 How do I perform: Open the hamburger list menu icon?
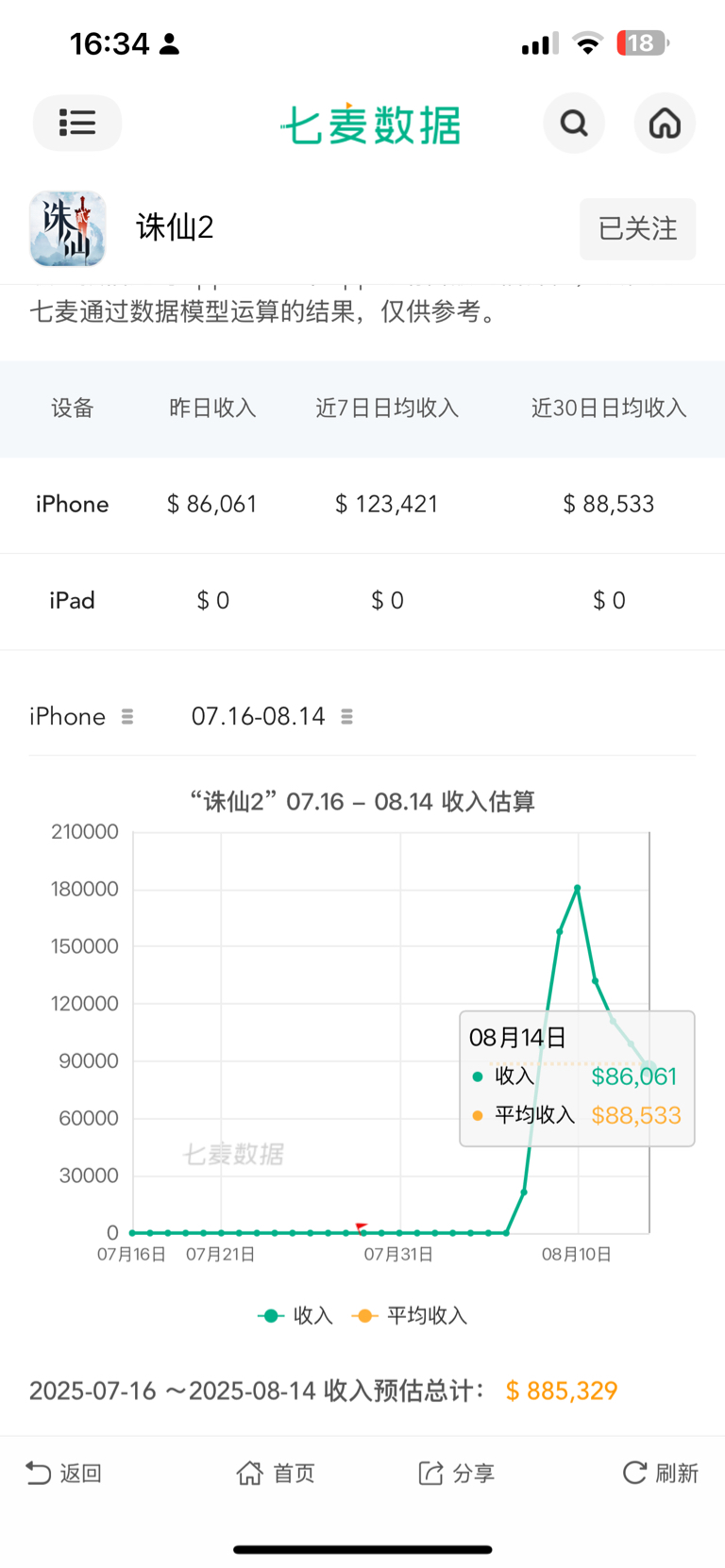tap(77, 123)
